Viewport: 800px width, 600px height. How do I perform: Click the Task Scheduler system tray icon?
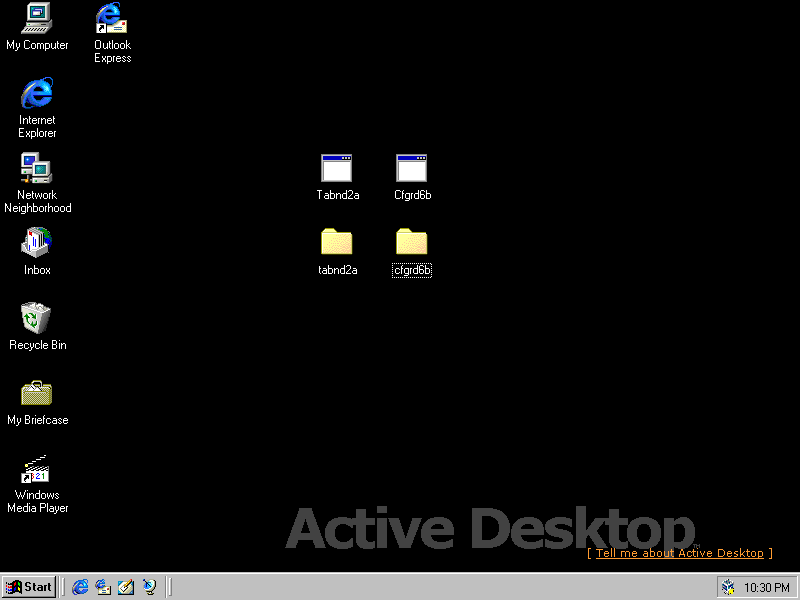[728, 587]
